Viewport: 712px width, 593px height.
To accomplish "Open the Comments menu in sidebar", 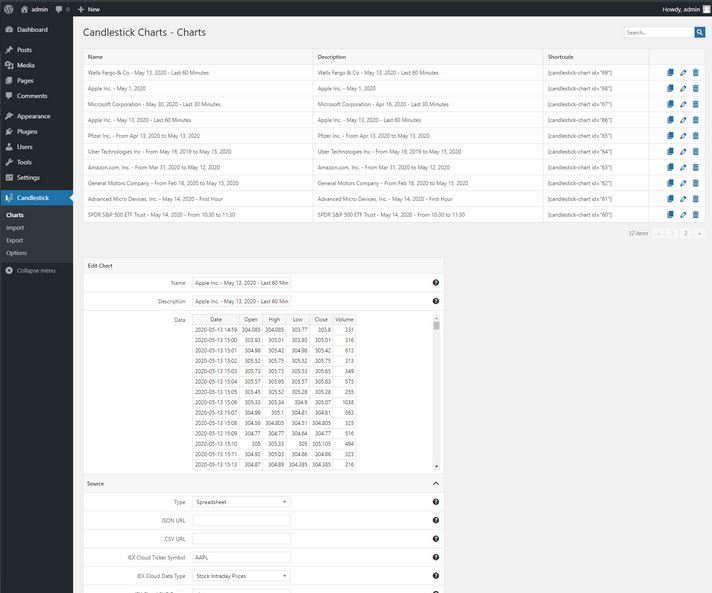I will [x=36, y=96].
